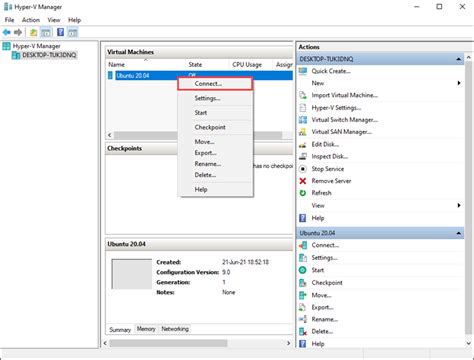Click the Edit Disk icon
This screenshot has width=474, height=360.
[303, 144]
